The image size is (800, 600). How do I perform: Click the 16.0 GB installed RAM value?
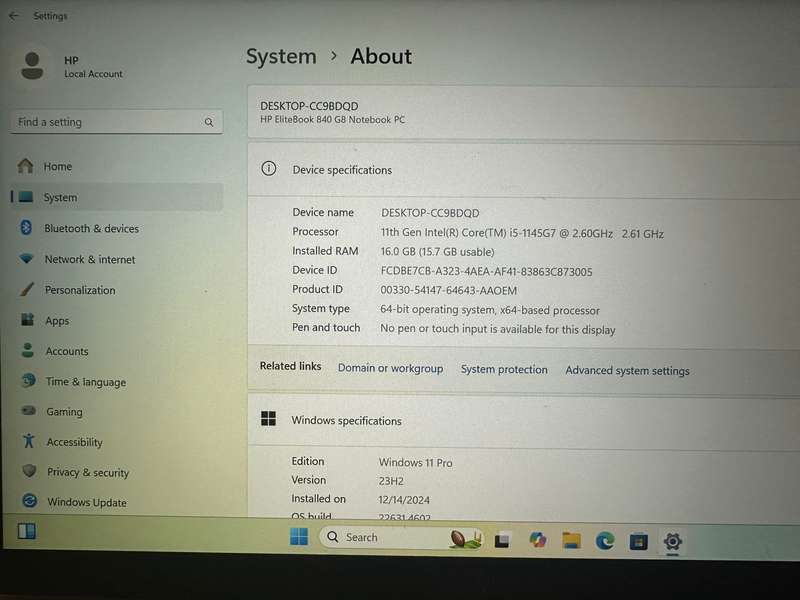point(437,252)
